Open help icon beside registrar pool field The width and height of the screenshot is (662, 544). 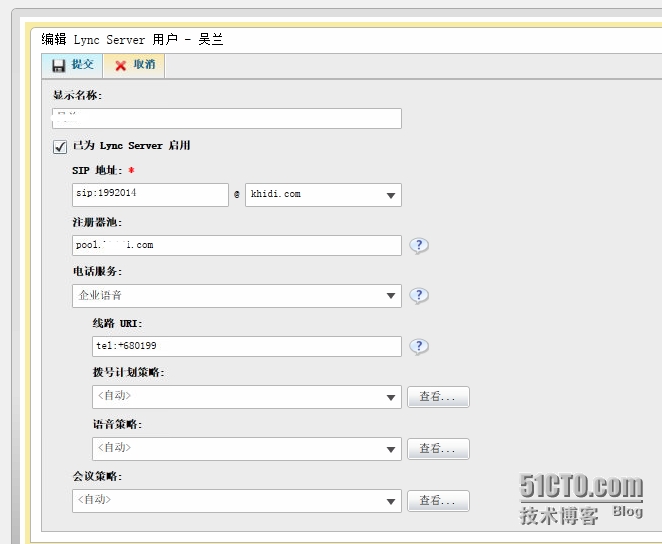(x=419, y=245)
